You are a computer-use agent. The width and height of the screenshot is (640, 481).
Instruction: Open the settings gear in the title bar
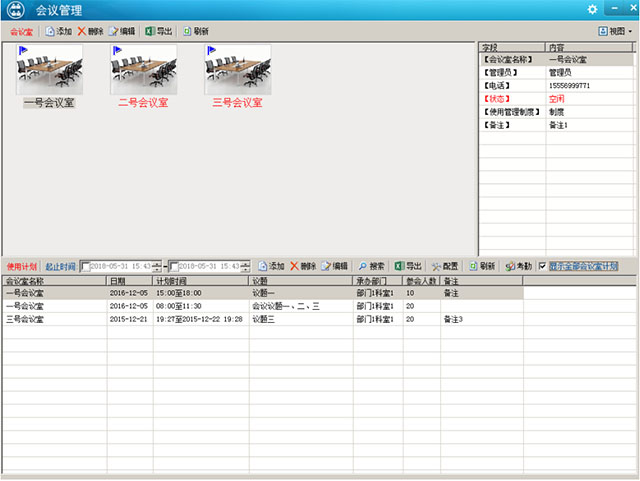tap(593, 9)
